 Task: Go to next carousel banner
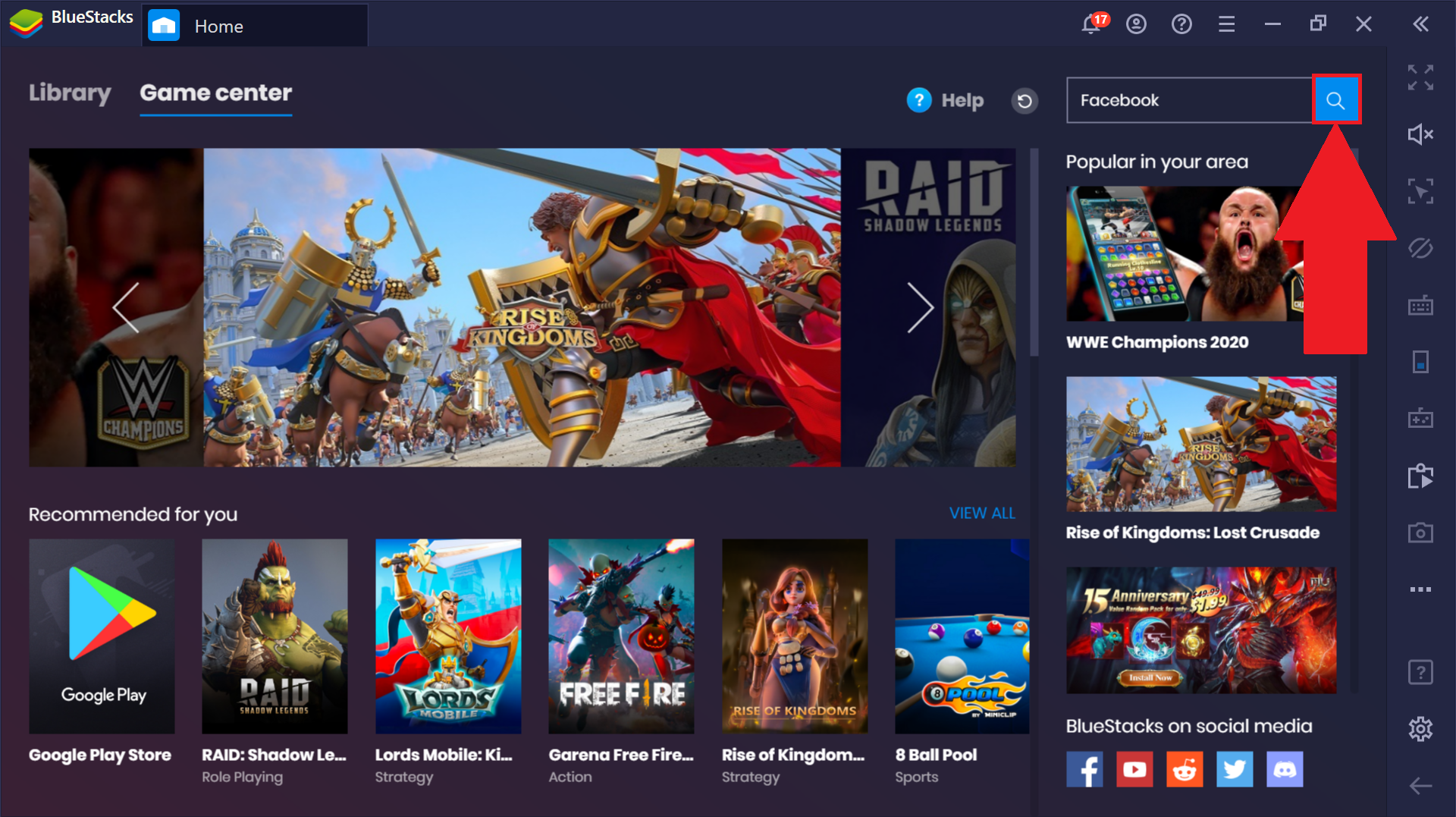(921, 307)
